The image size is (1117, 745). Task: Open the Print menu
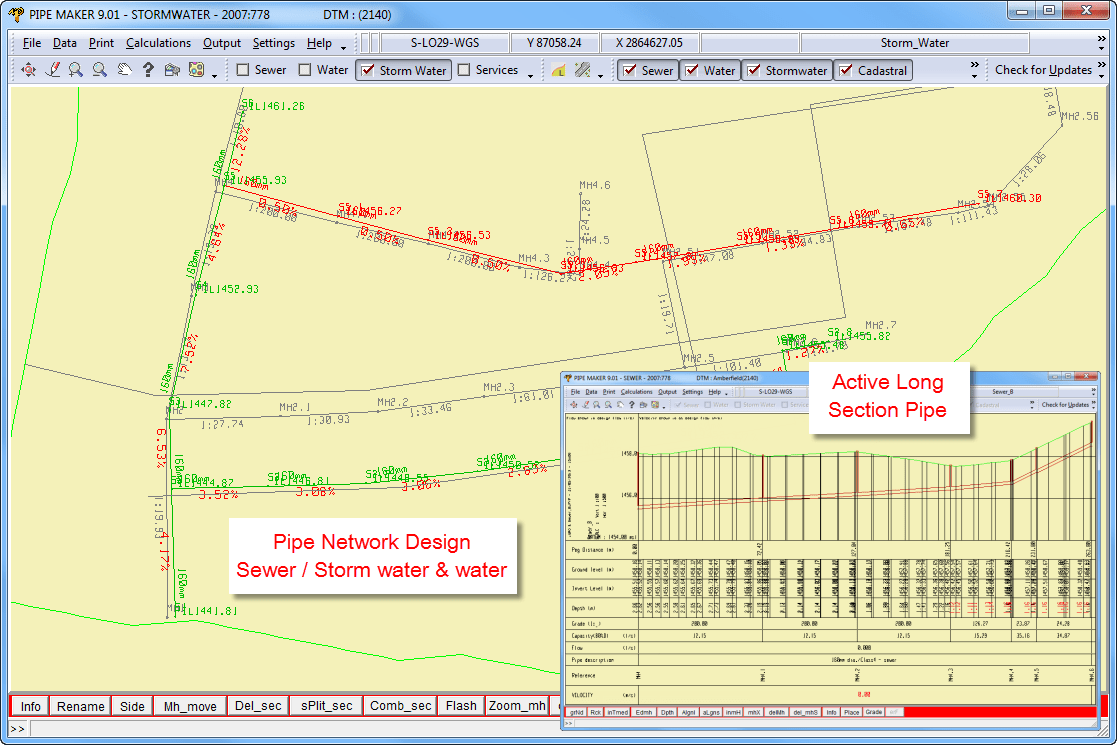(x=101, y=43)
